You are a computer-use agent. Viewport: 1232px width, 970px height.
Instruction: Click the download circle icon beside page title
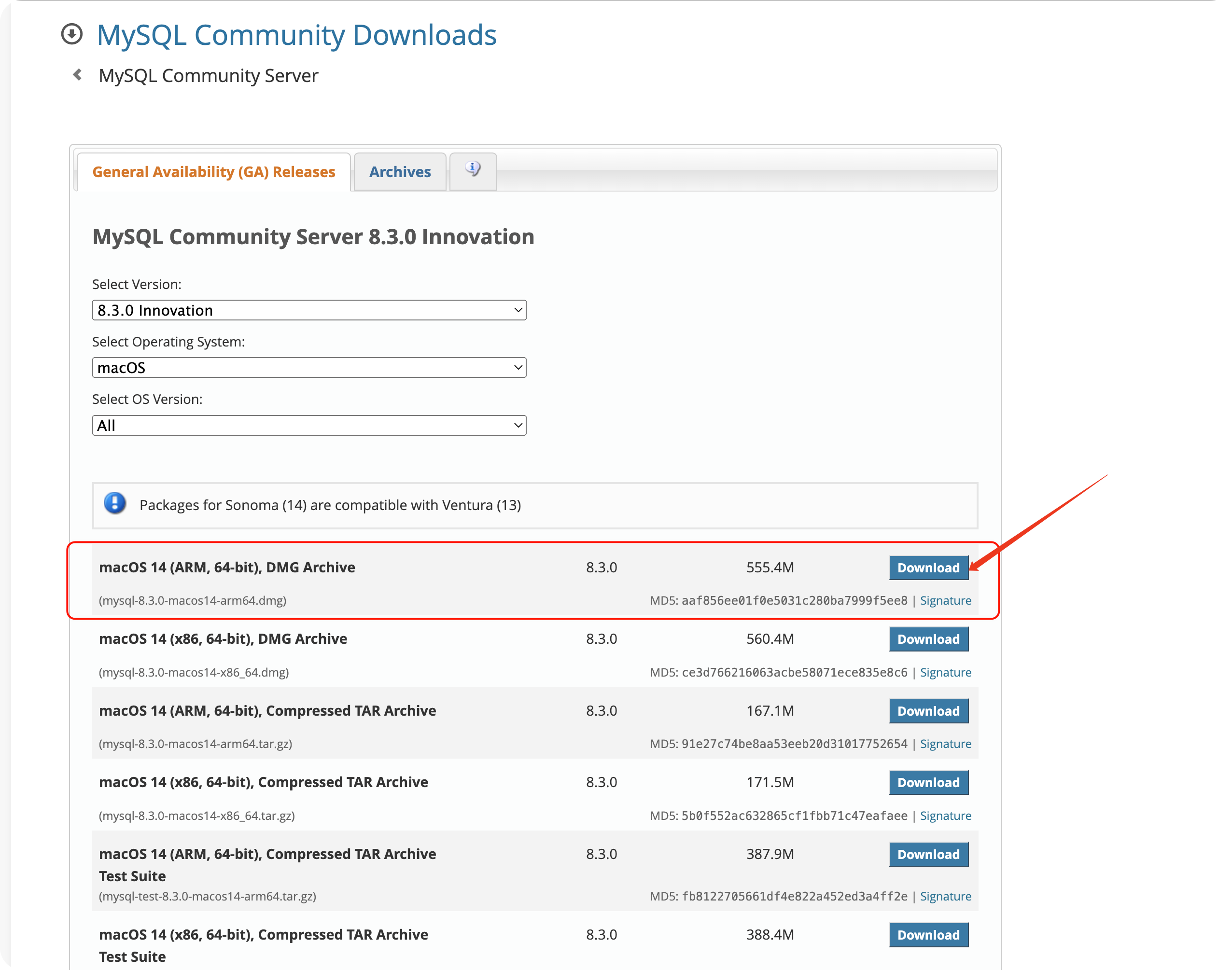click(71, 34)
